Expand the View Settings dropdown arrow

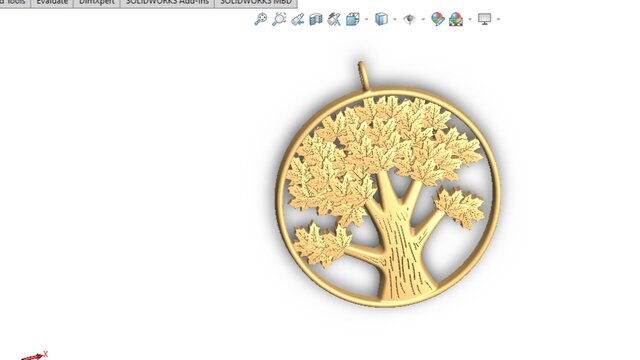point(498,19)
